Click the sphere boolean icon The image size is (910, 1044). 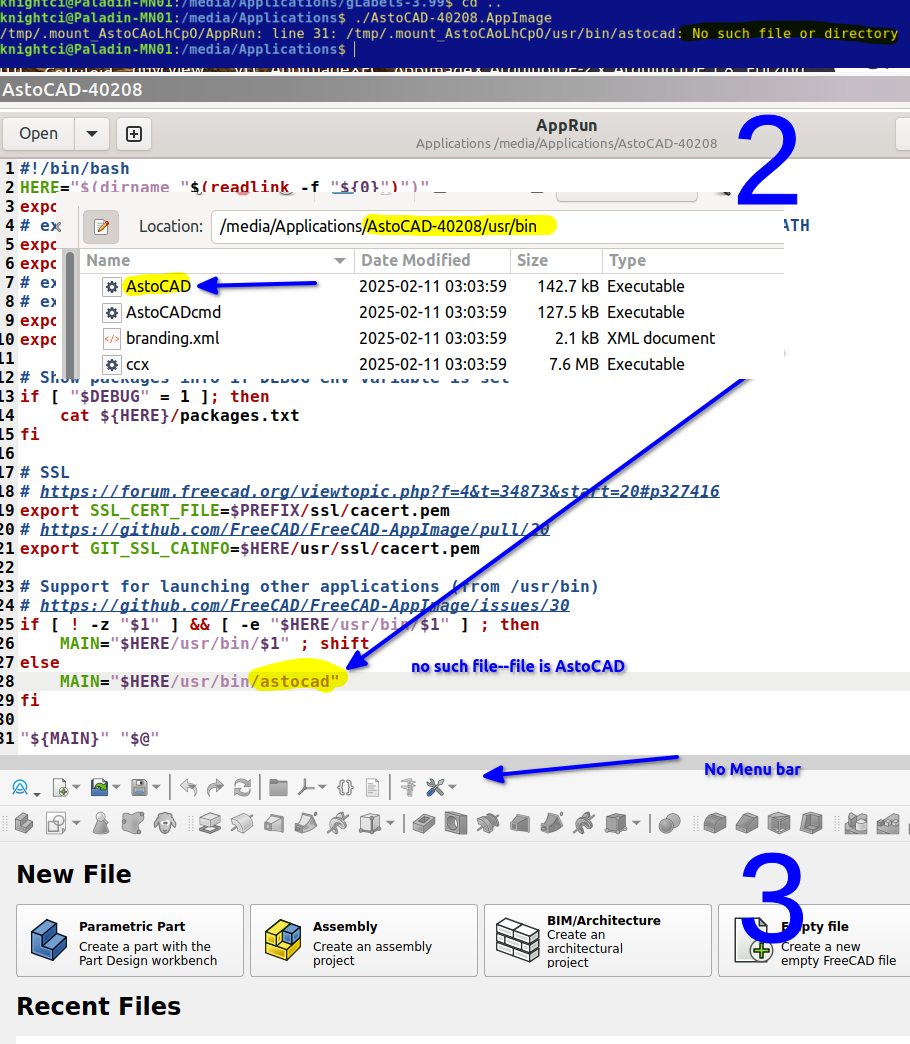pos(669,823)
